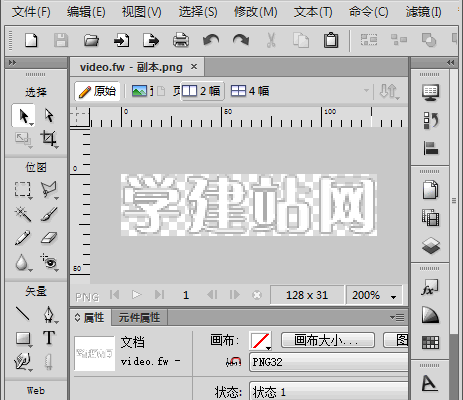Switch to 4-Up view
Image resolution: width=463 pixels, height=400 pixels.
250,91
